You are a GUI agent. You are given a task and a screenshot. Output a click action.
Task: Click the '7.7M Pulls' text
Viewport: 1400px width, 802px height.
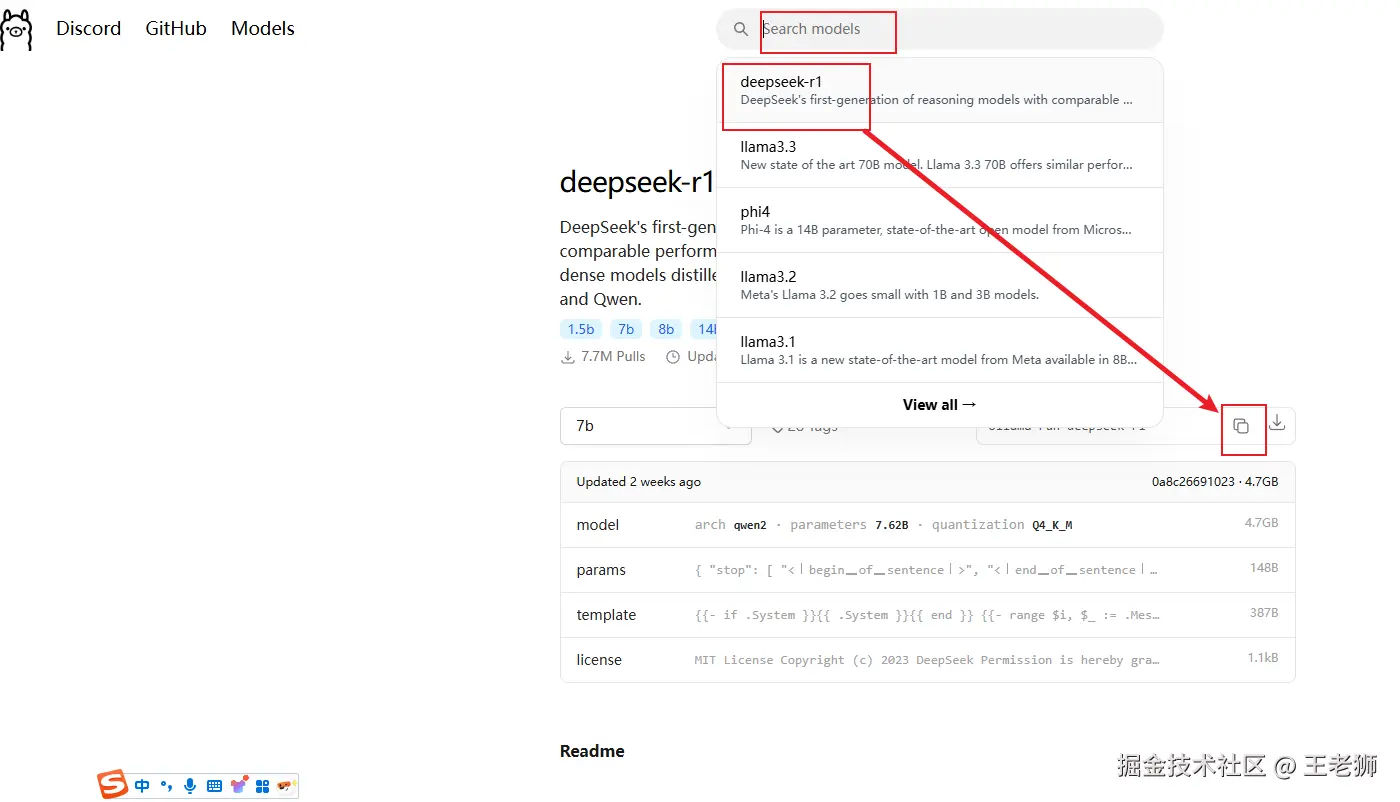coord(613,357)
